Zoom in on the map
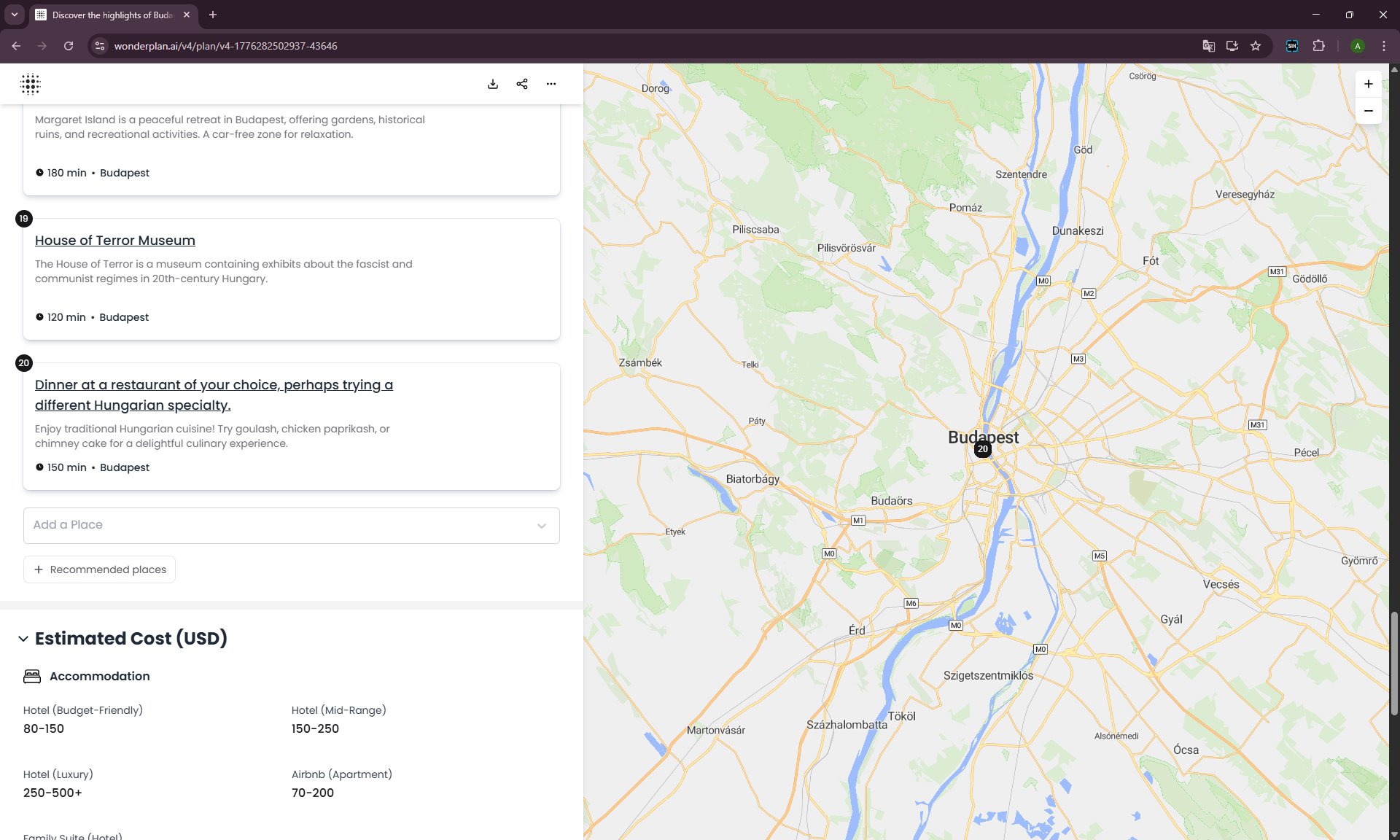Screen dimensions: 1400x840 coord(1368,84)
